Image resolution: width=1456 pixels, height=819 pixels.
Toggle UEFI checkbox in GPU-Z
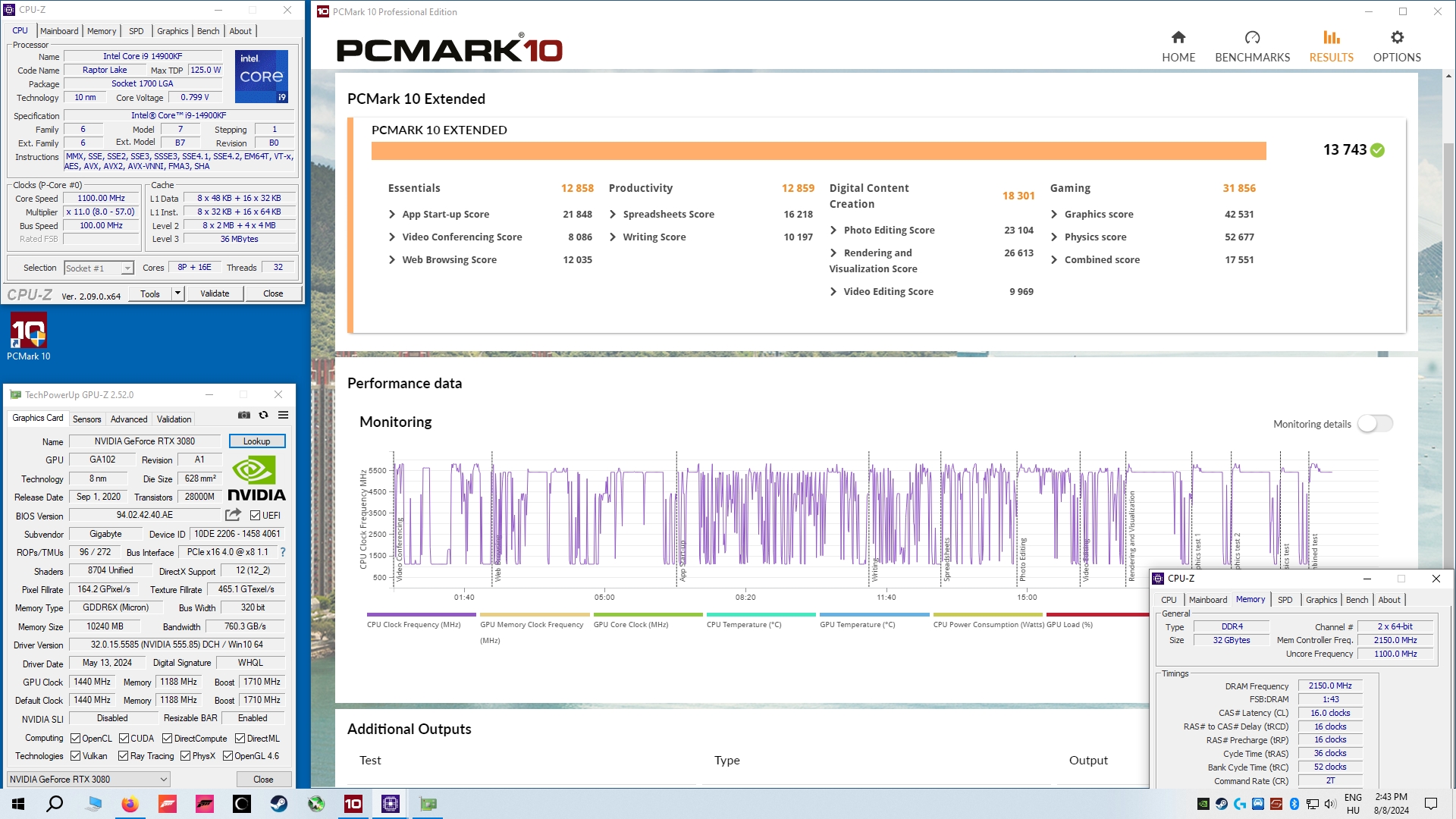(x=256, y=516)
